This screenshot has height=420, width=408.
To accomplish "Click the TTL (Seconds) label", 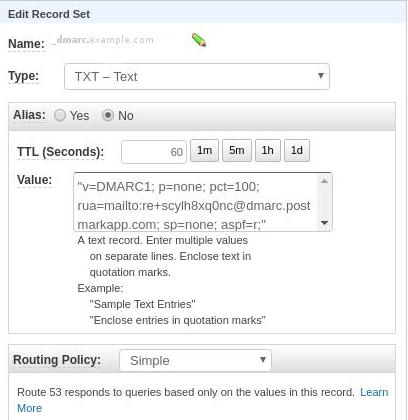I will [x=61, y=152].
